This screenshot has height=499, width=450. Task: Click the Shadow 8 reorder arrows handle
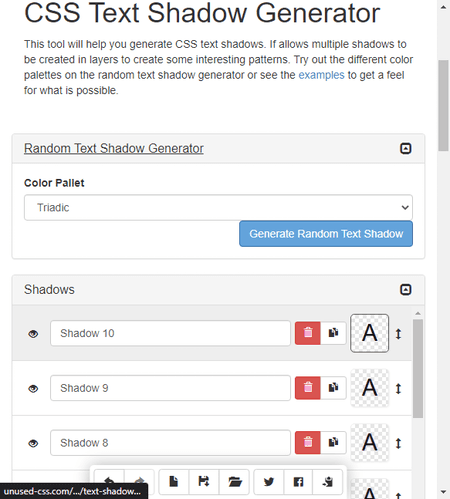(398, 443)
